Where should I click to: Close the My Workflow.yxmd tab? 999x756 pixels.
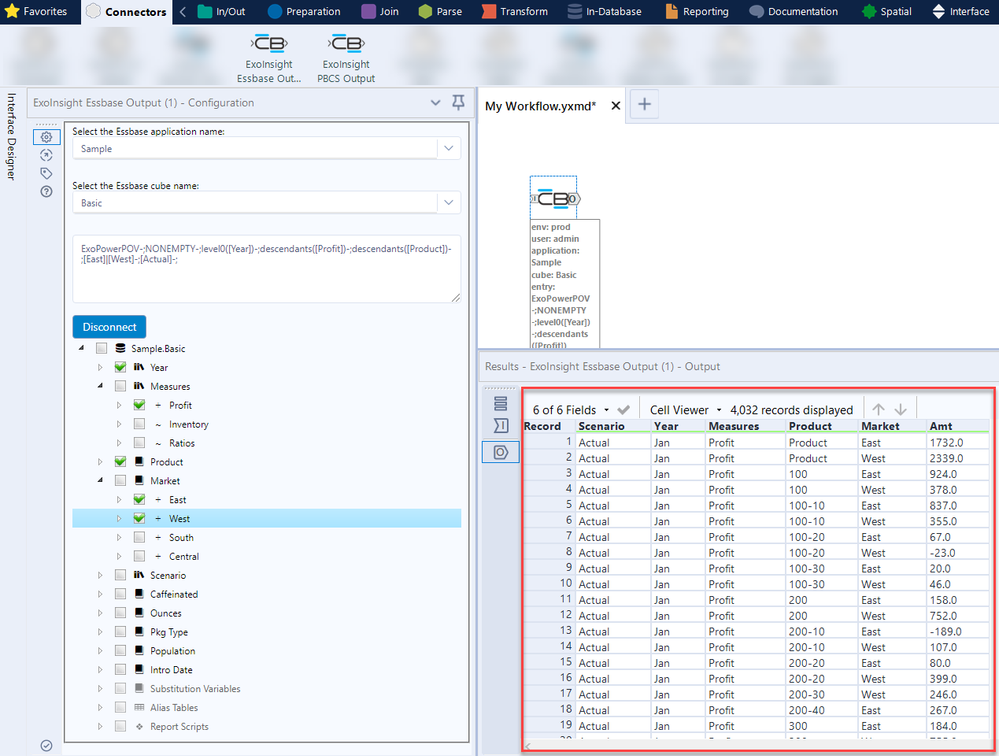pyautogui.click(x=615, y=106)
